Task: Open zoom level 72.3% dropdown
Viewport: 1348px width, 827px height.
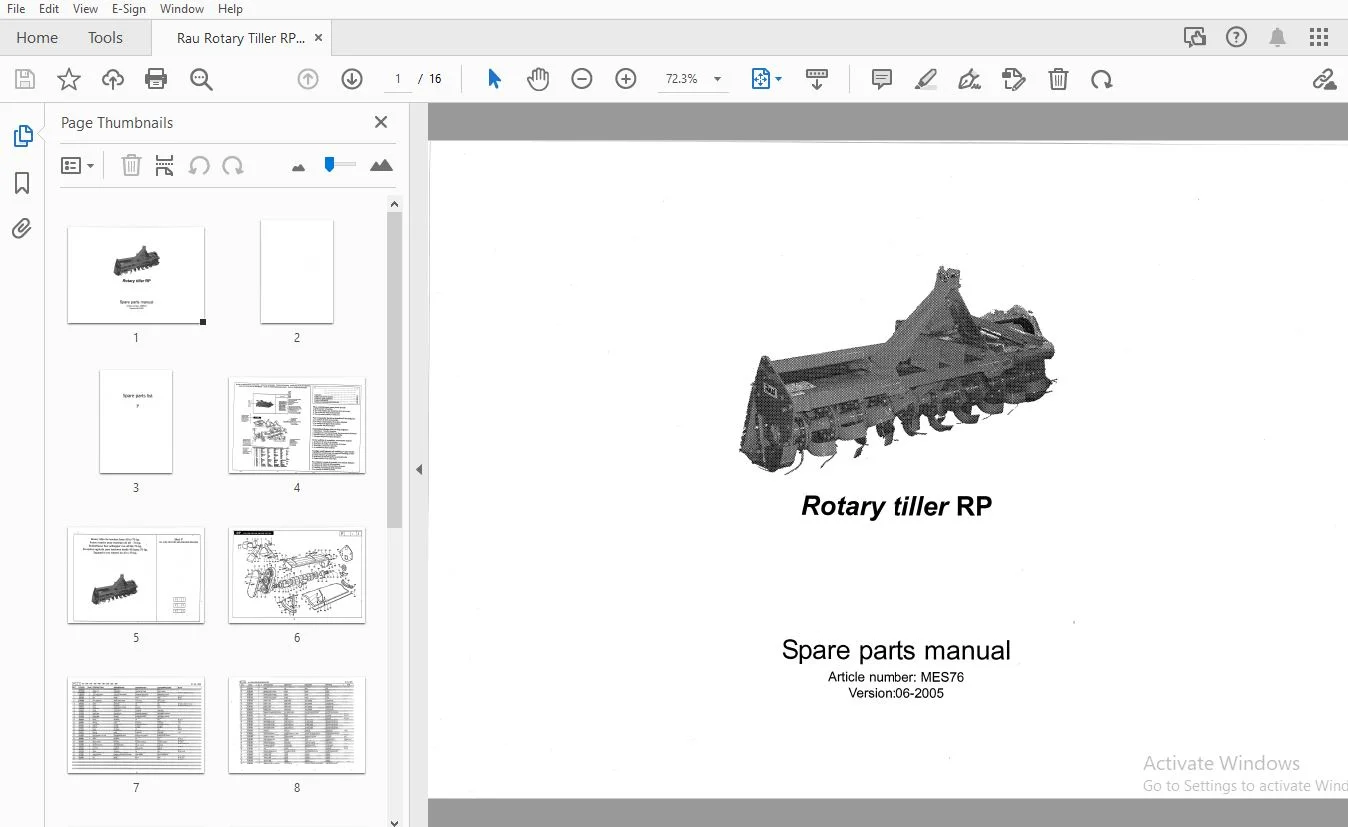Action: 694,79
